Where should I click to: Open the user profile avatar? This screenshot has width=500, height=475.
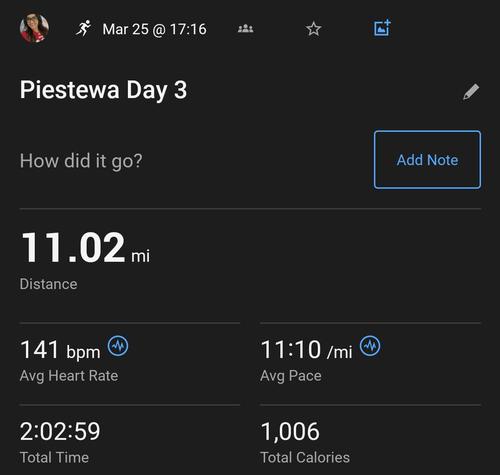pos(34,28)
